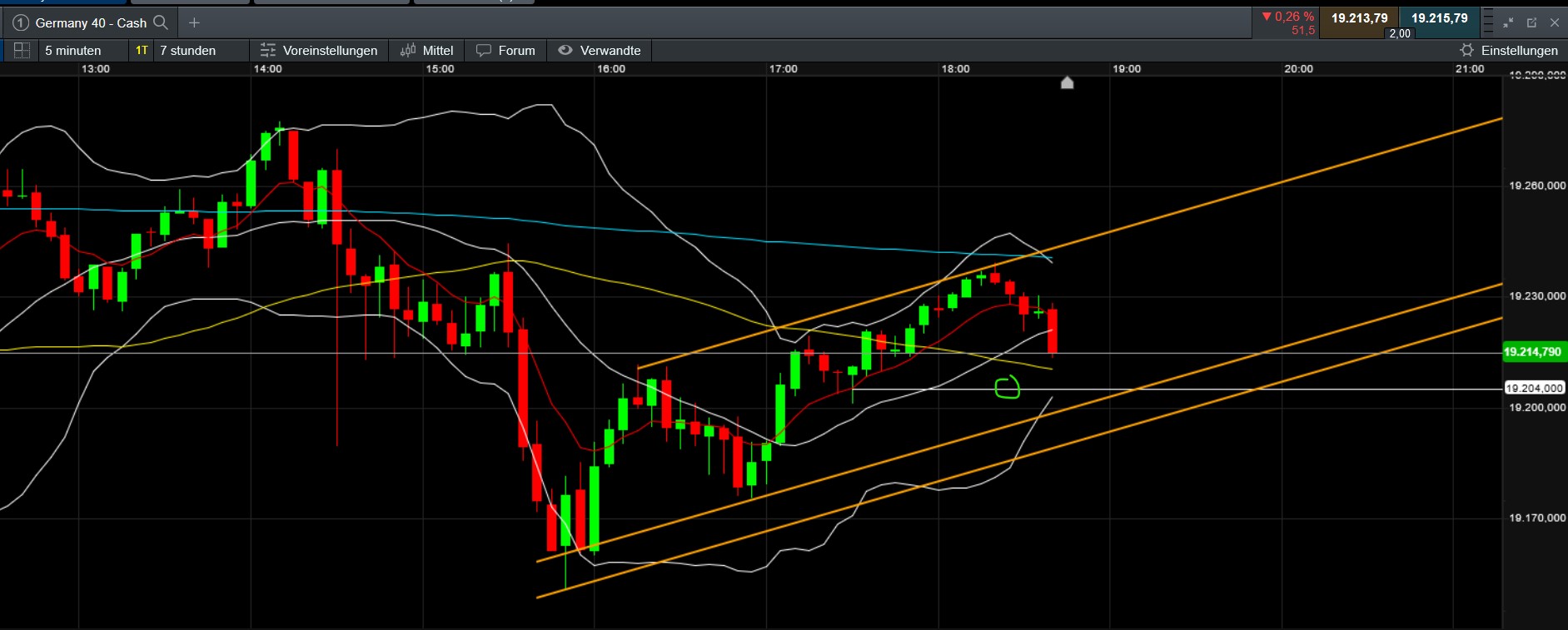
Task: Open Voreinstellungen presets menu
Action: point(319,51)
